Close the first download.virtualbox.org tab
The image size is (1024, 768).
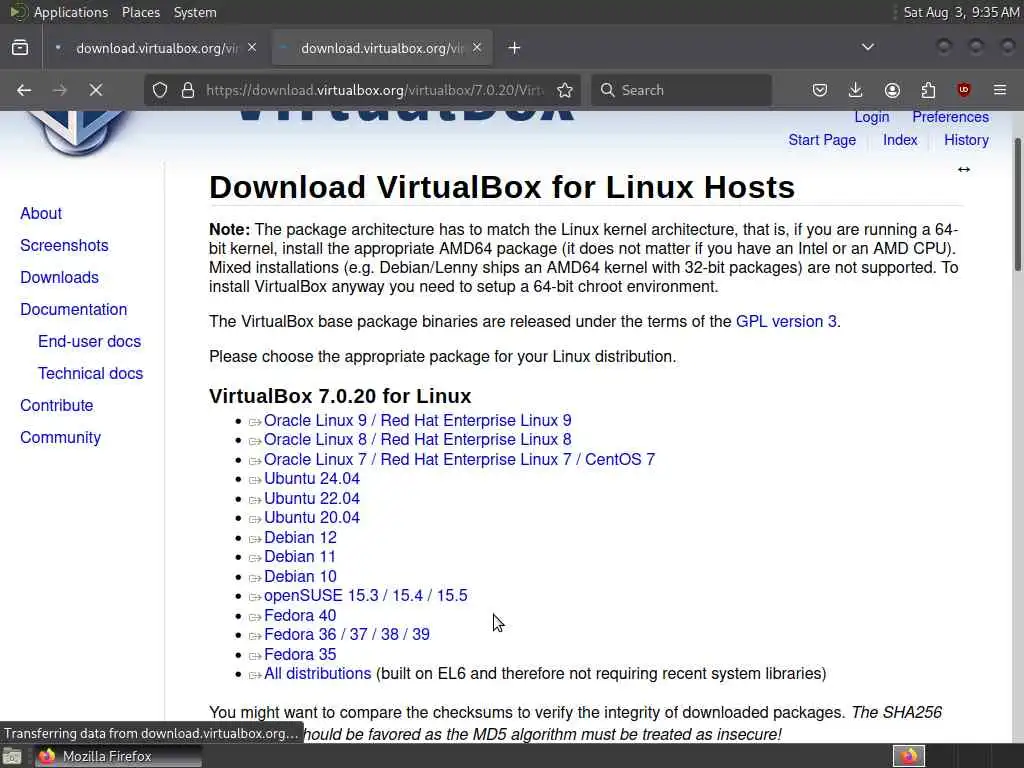pyautogui.click(x=252, y=48)
